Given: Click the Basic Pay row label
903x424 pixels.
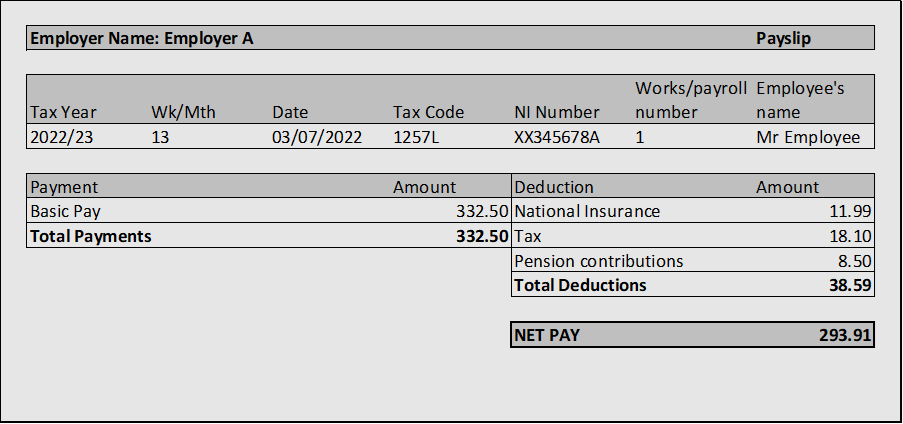Looking at the screenshot, I should click(65, 211).
